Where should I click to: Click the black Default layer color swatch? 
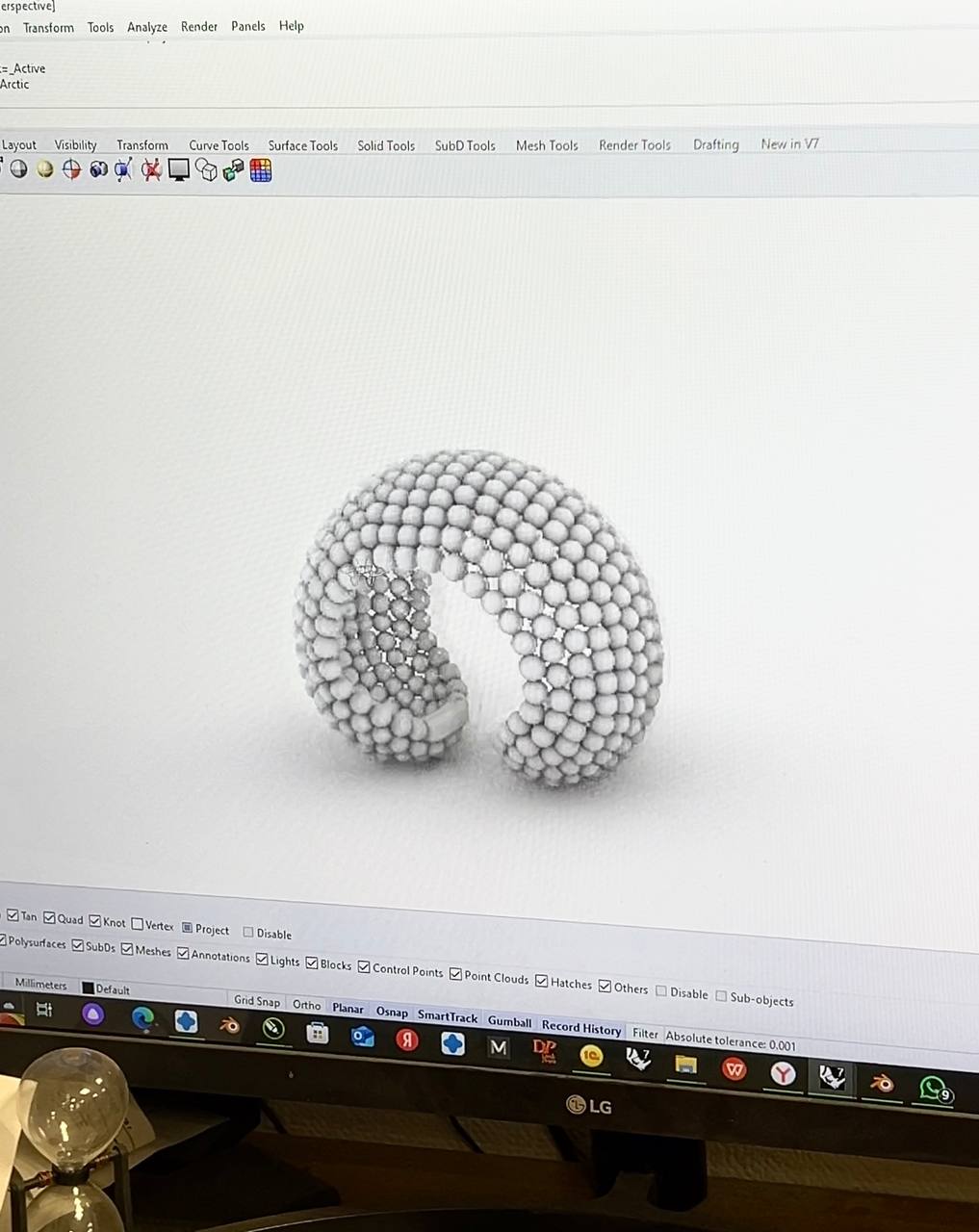pyautogui.click(x=88, y=988)
